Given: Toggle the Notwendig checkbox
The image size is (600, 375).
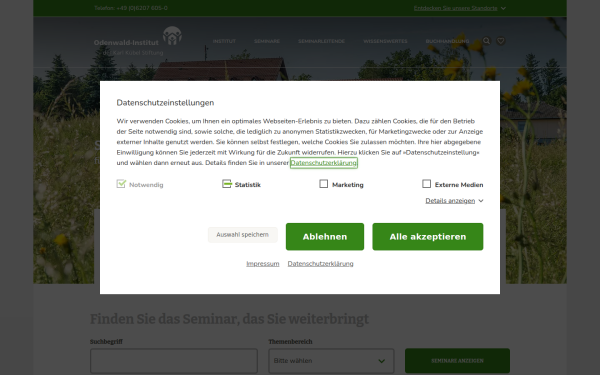Looking at the screenshot, I should click(x=121, y=184).
